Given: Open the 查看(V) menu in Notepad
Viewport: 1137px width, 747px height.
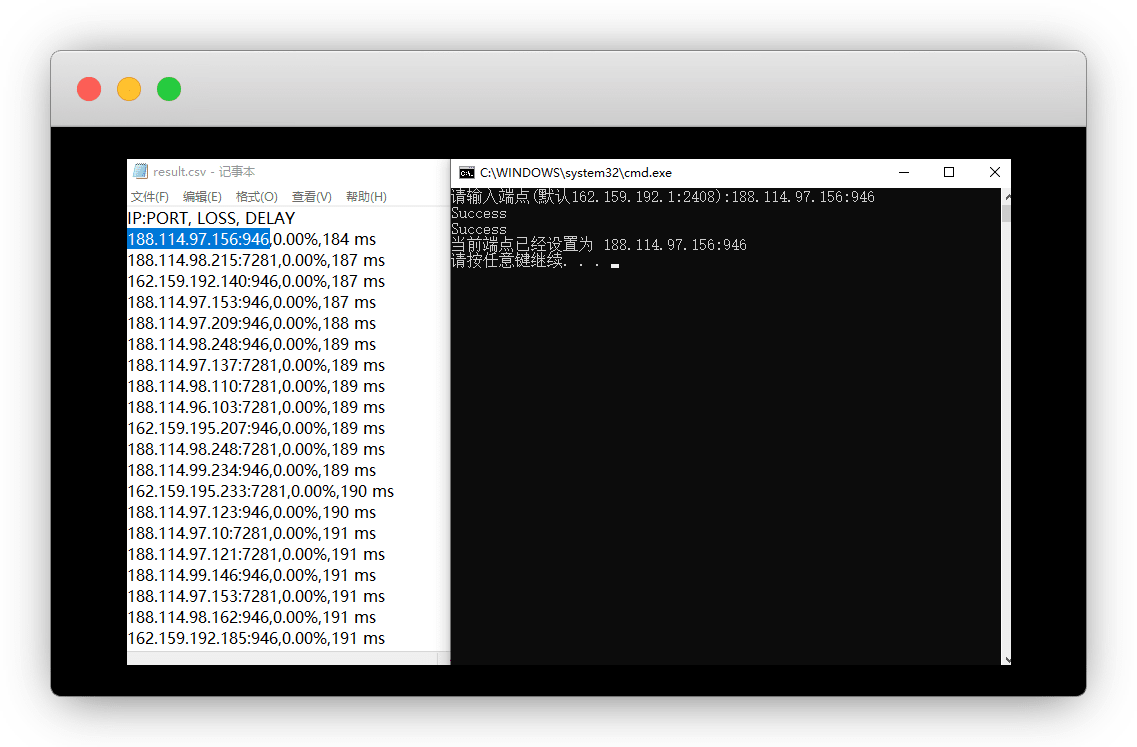Looking at the screenshot, I should [311, 197].
